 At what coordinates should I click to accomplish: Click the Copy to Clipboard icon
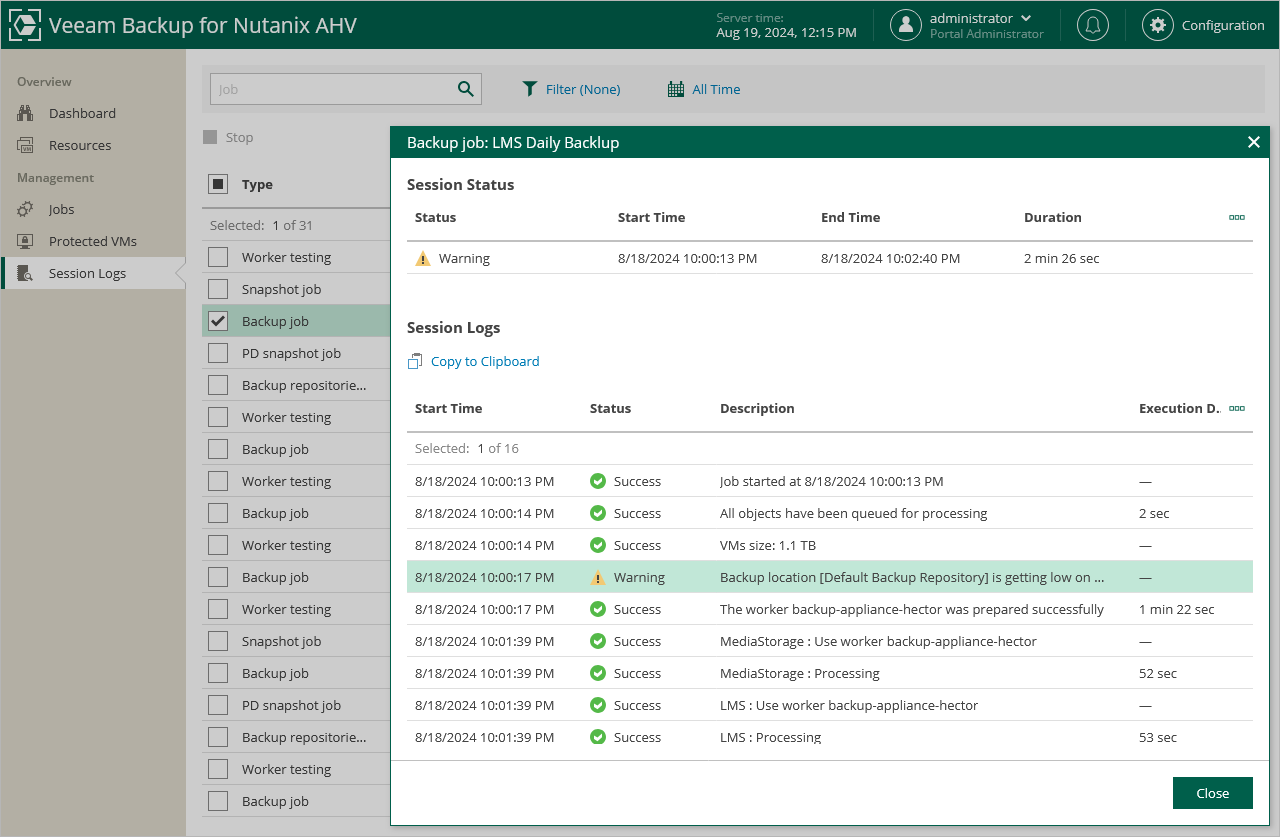point(415,362)
